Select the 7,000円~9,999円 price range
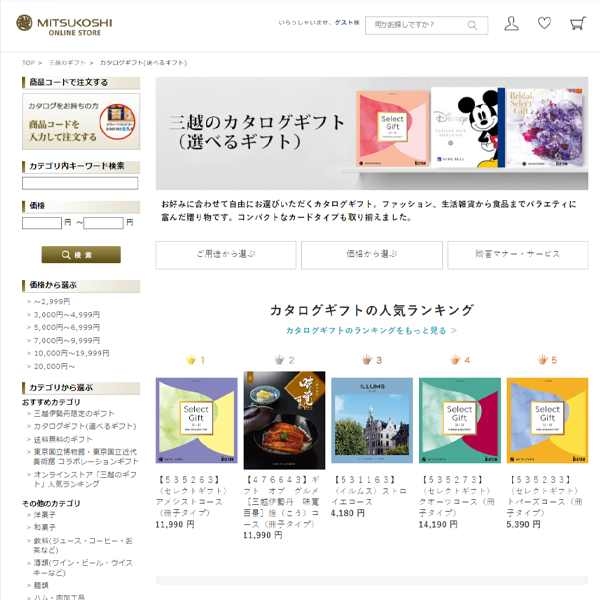The height and width of the screenshot is (600, 600). (67, 341)
